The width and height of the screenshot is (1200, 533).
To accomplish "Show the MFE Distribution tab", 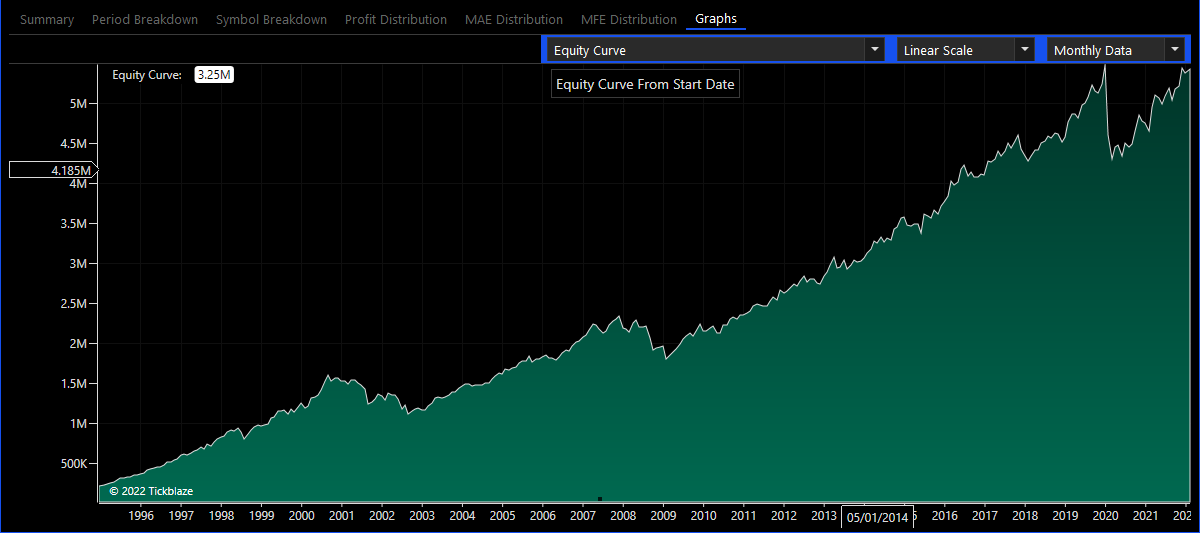I will [628, 19].
